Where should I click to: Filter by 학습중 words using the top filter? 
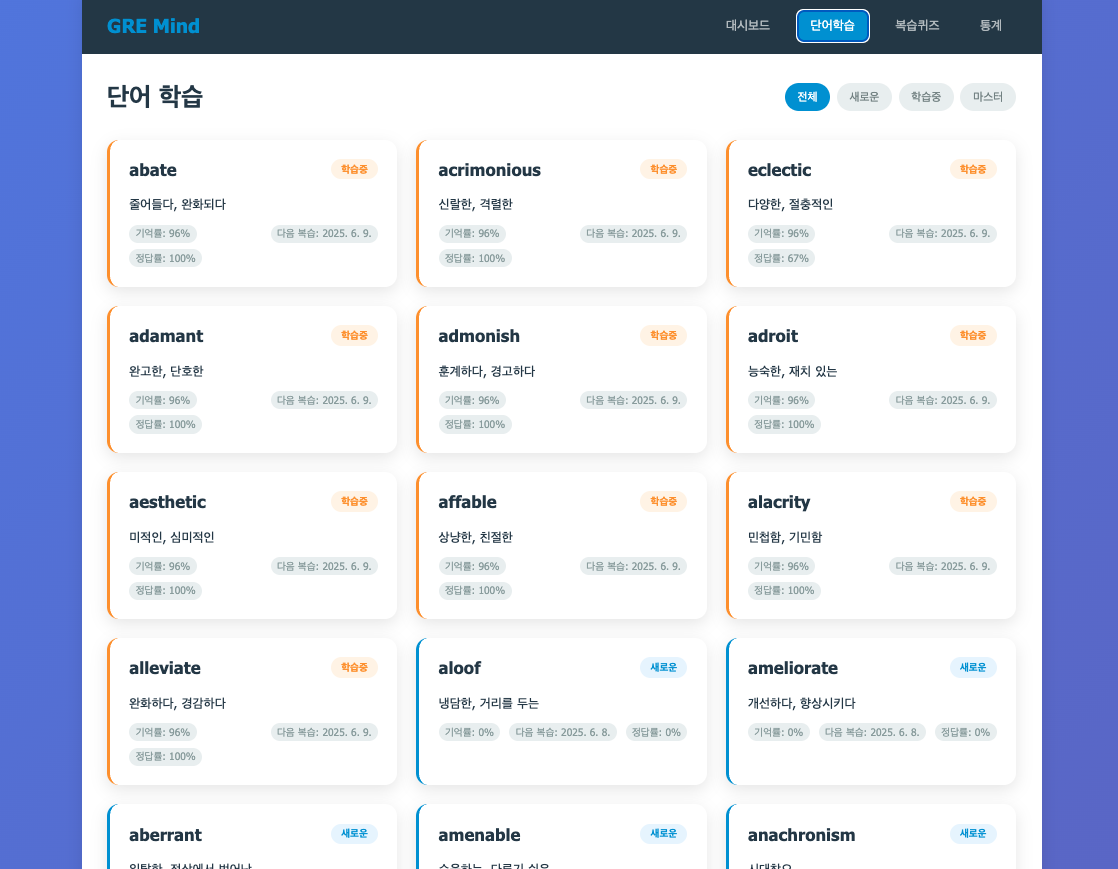click(925, 97)
